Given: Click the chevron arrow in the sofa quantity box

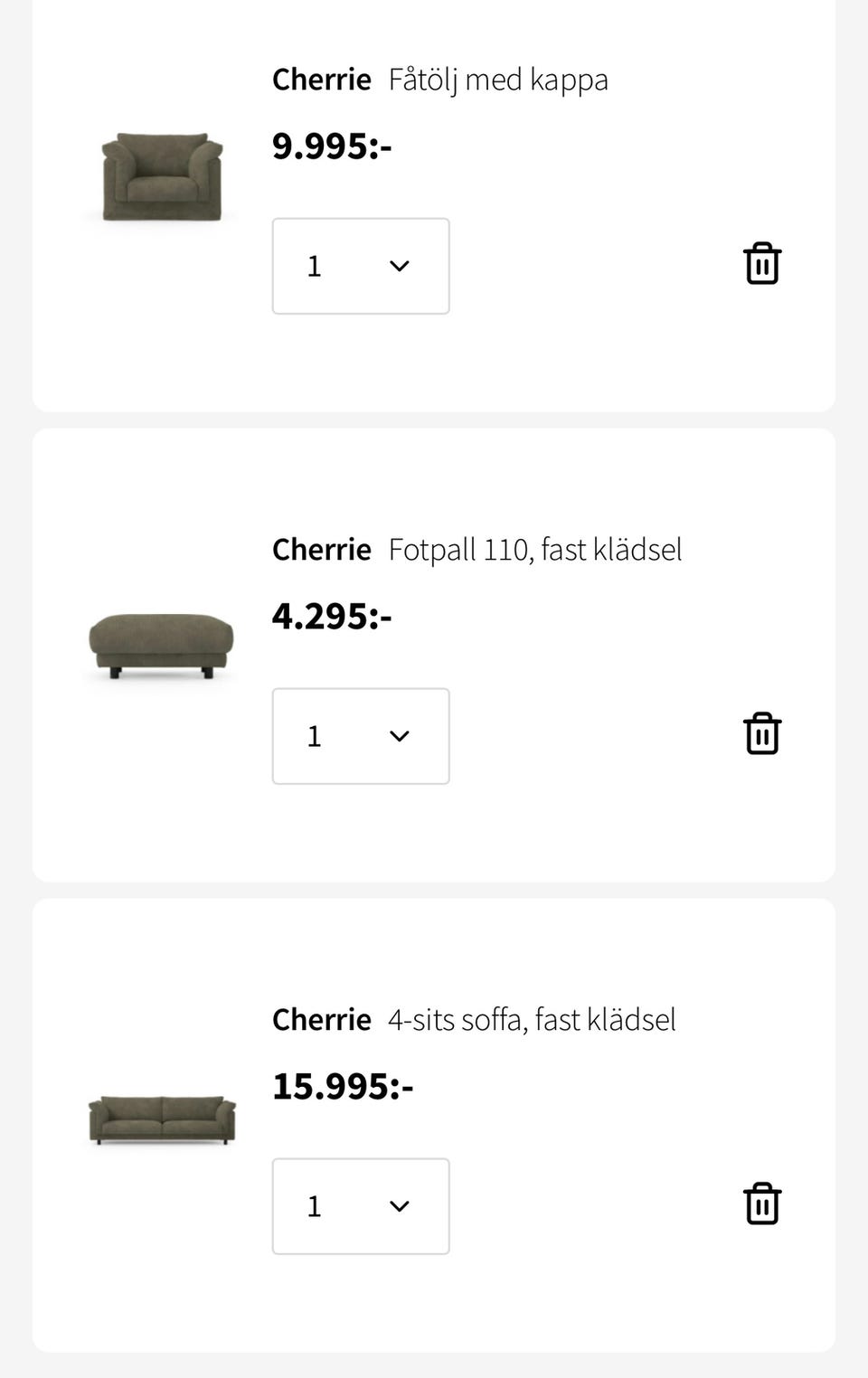Looking at the screenshot, I should (x=400, y=1206).
